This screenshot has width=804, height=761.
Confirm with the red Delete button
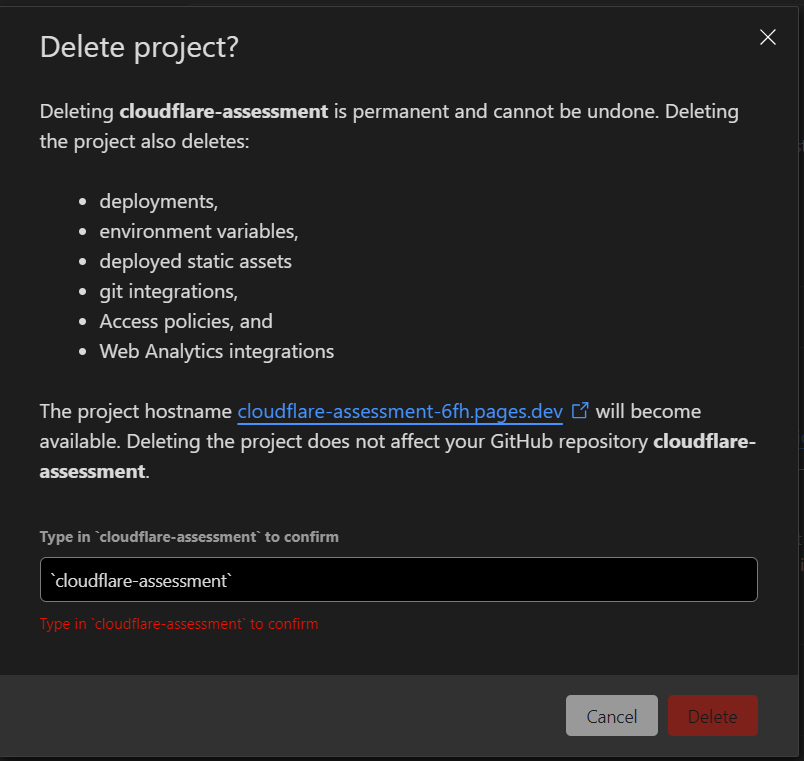pyautogui.click(x=712, y=716)
